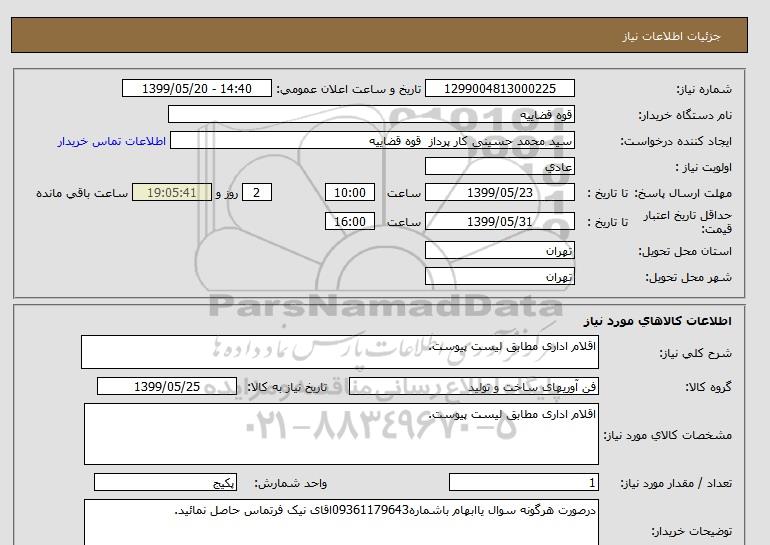Click the price validity time 16:00
770x545 pixels.
[350, 221]
